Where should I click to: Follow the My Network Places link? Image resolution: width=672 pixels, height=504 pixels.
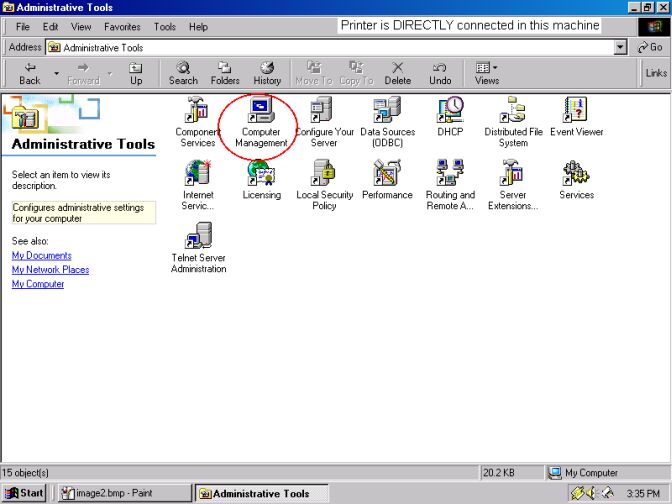click(x=50, y=270)
